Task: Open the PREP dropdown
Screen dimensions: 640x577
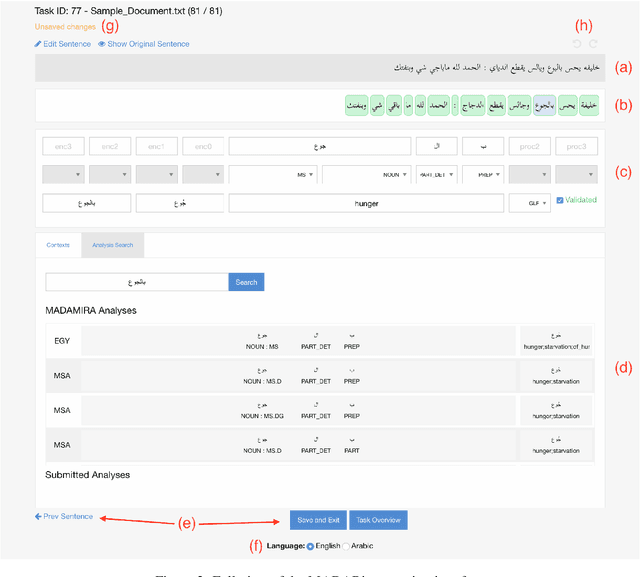Action: pyautogui.click(x=483, y=175)
